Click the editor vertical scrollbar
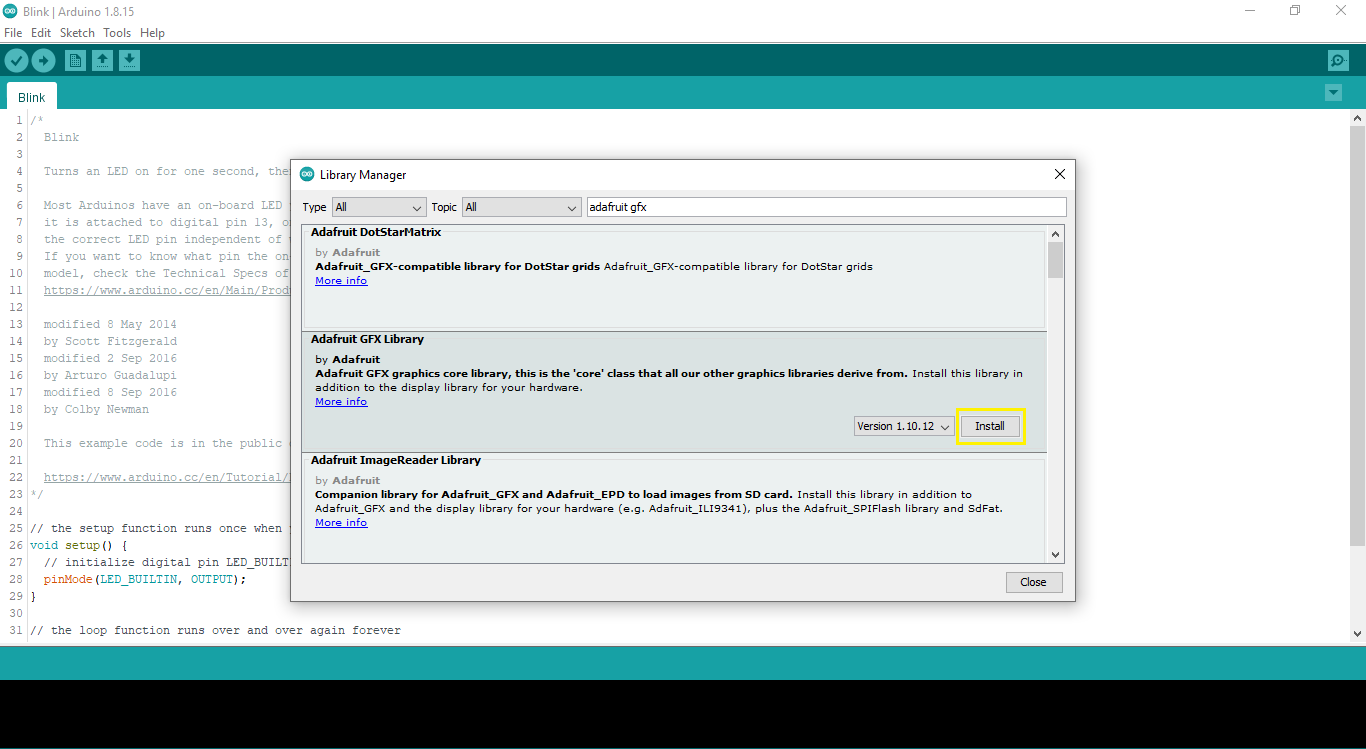The width and height of the screenshot is (1366, 749). point(1357,335)
